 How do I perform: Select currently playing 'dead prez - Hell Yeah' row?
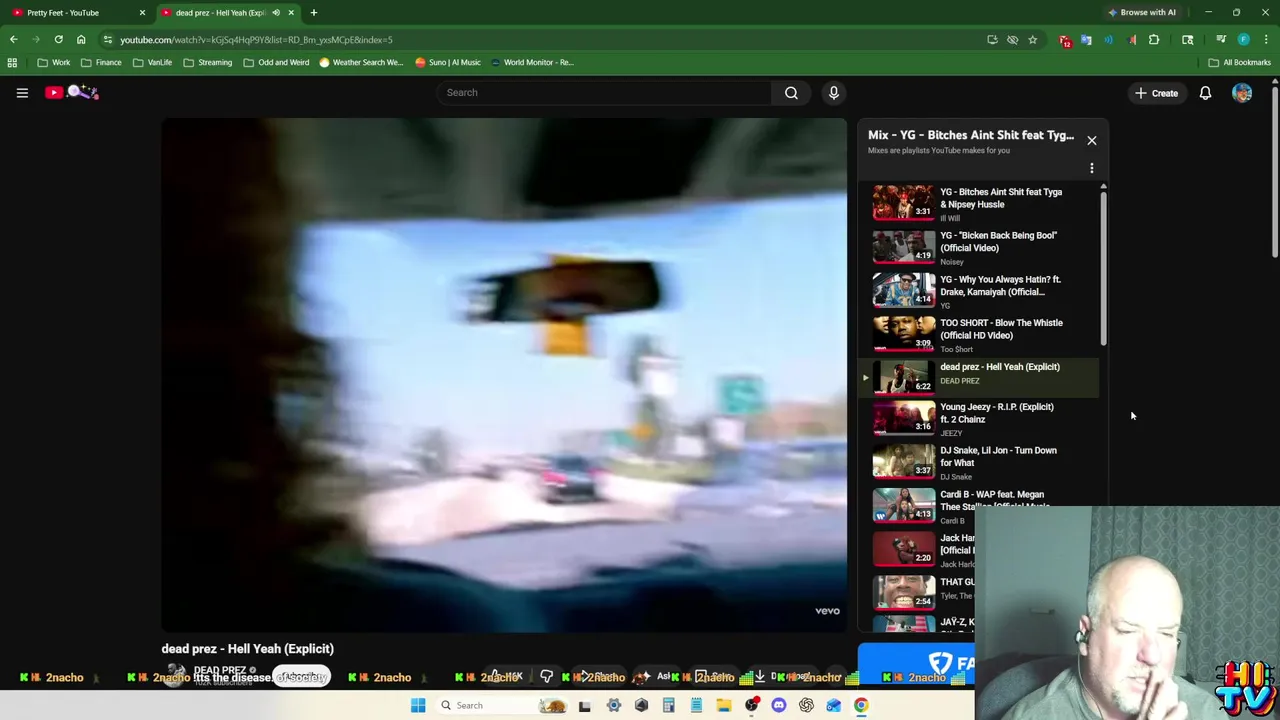978,377
